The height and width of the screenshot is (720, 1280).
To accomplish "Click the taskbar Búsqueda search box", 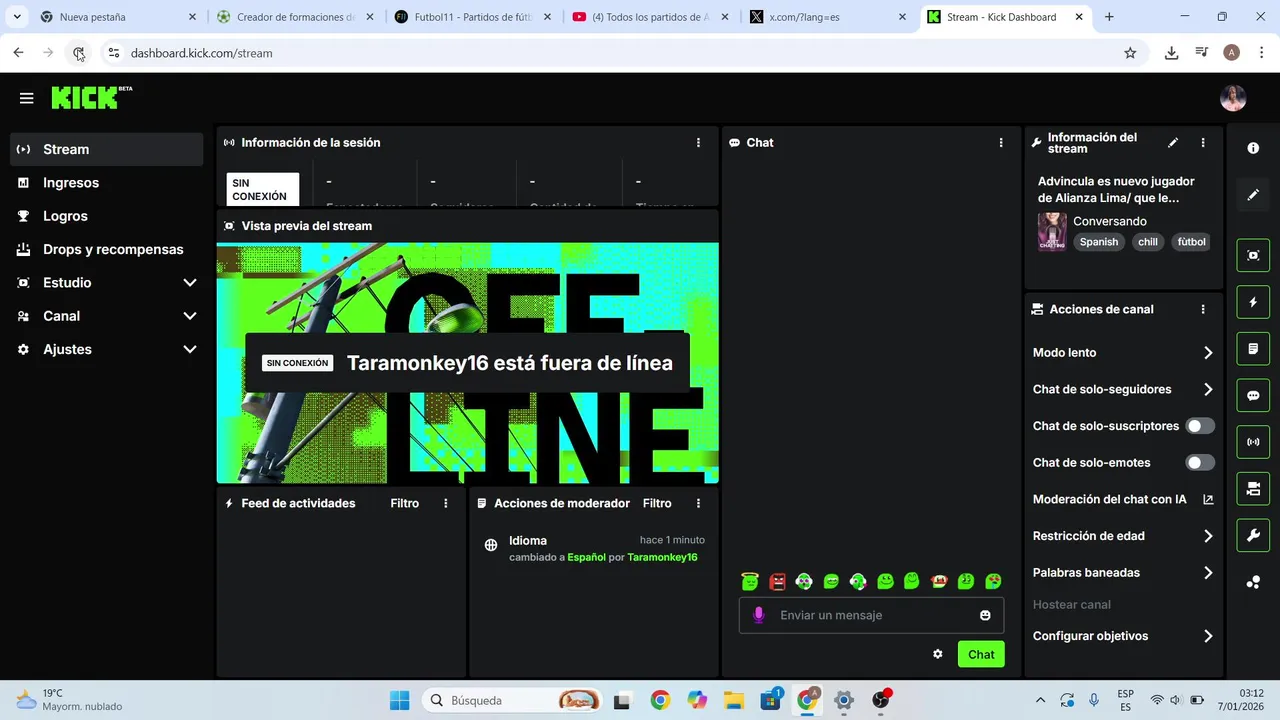I will coord(513,700).
